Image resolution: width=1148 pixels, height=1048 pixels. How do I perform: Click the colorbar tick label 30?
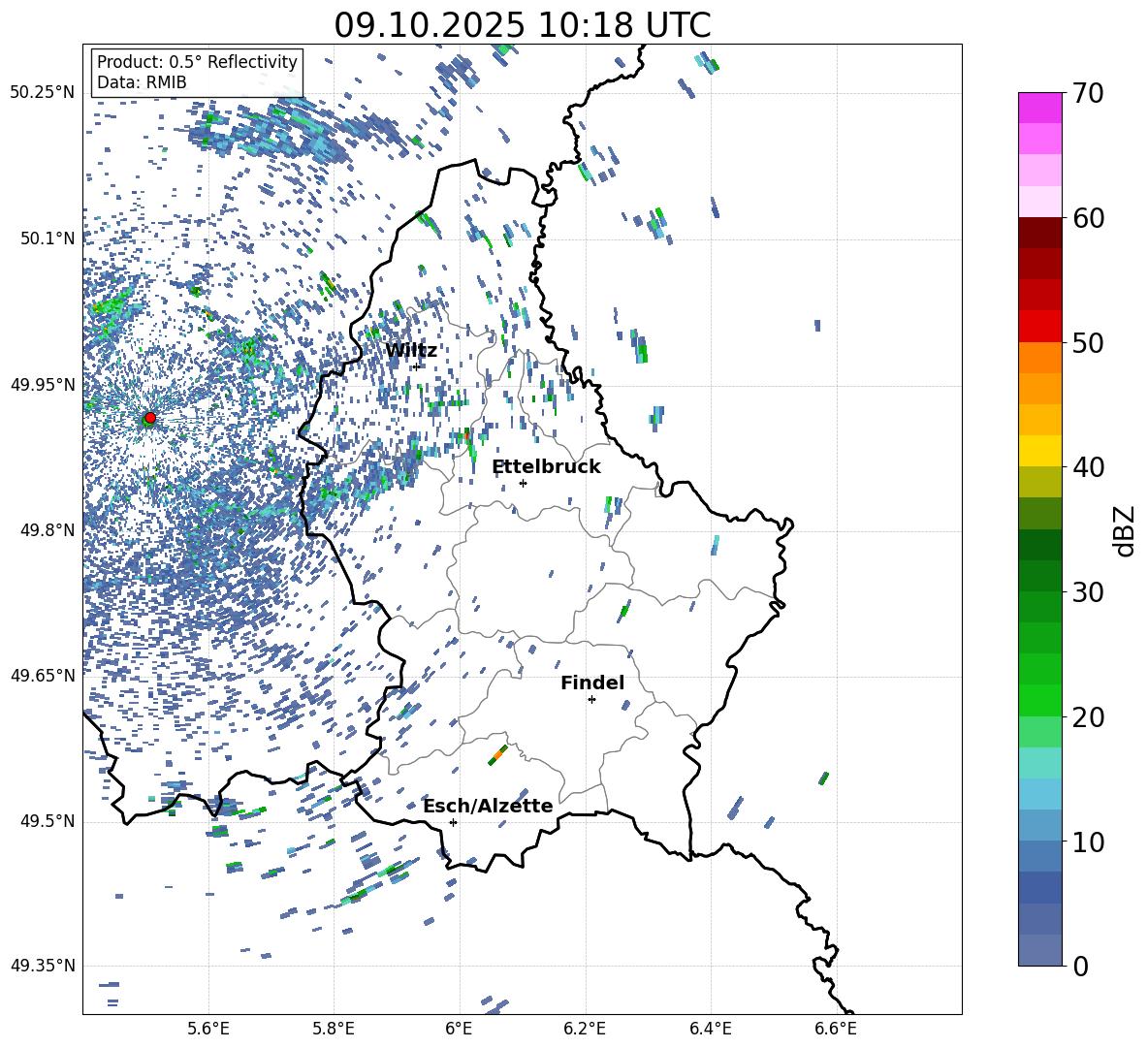[1089, 592]
